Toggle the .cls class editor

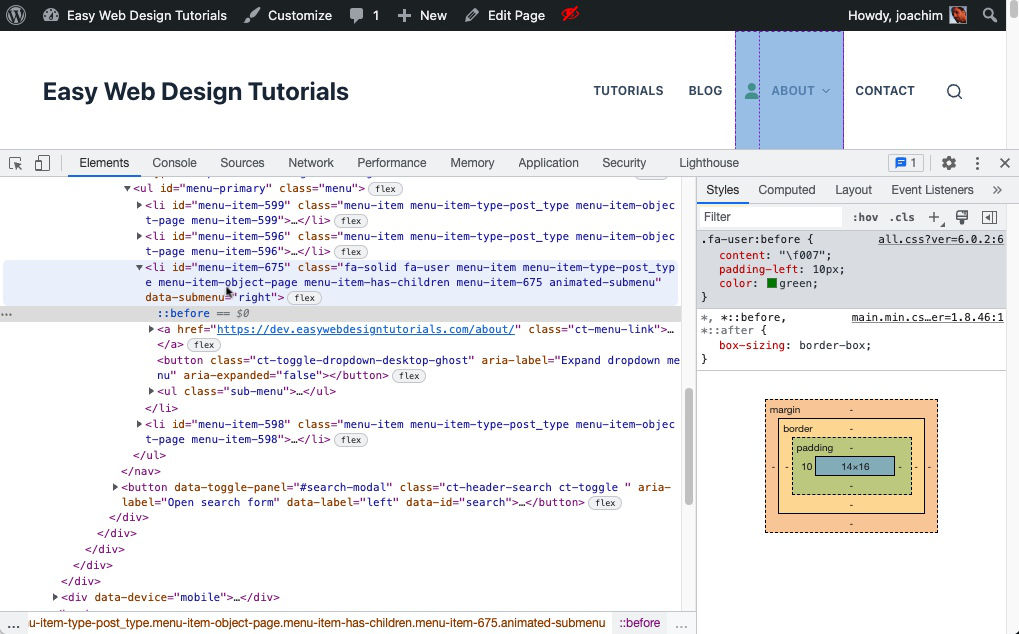(901, 217)
